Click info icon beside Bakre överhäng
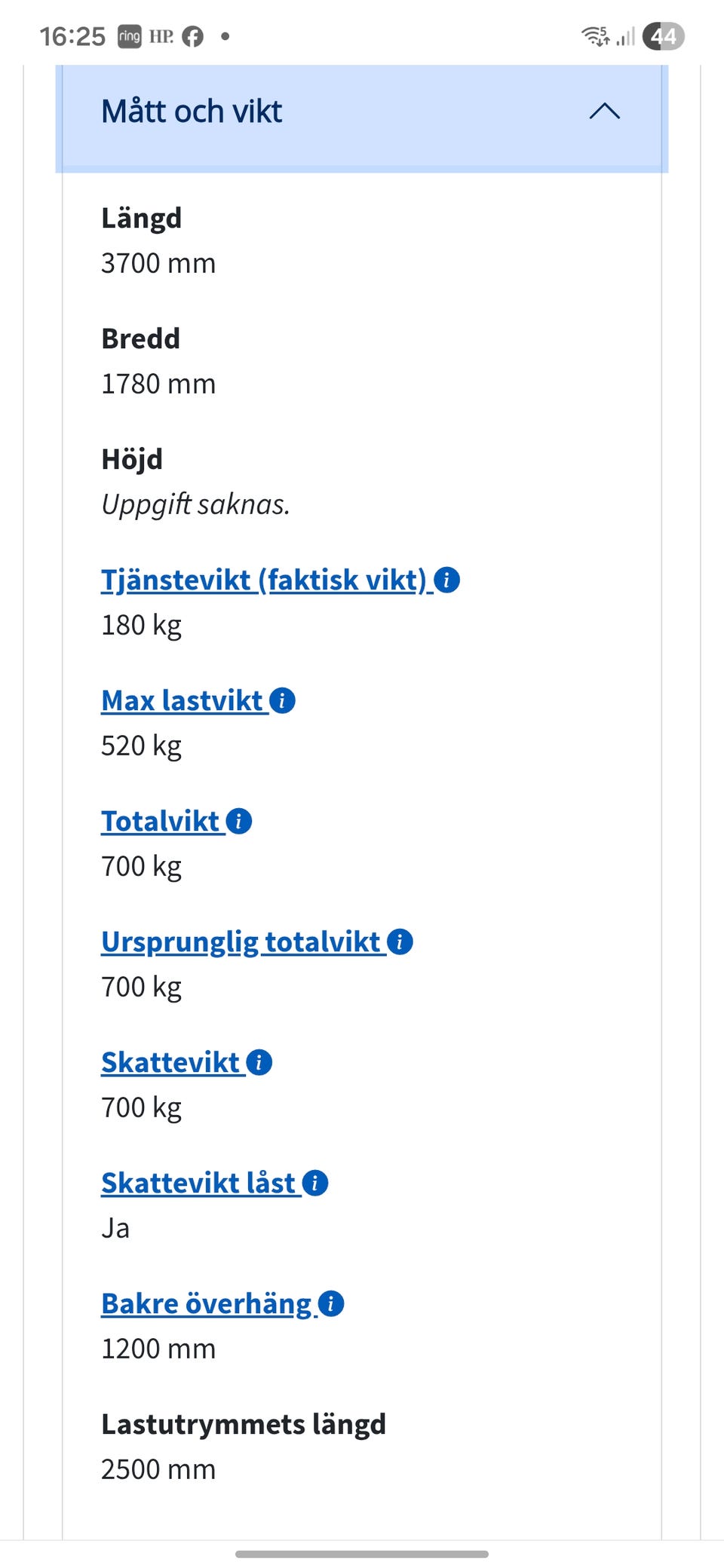 (331, 1303)
